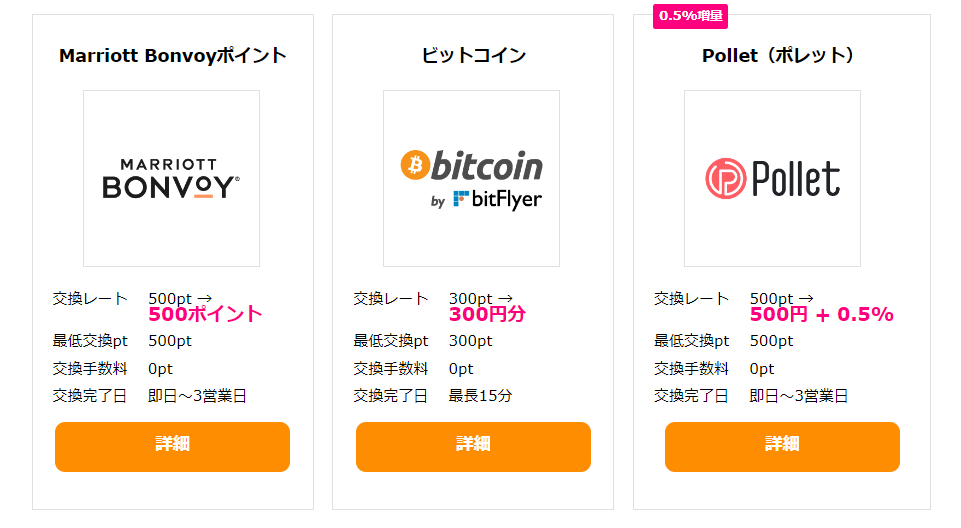Select the Pollet（ポレット）heading
961x528 pixels.
point(778,56)
